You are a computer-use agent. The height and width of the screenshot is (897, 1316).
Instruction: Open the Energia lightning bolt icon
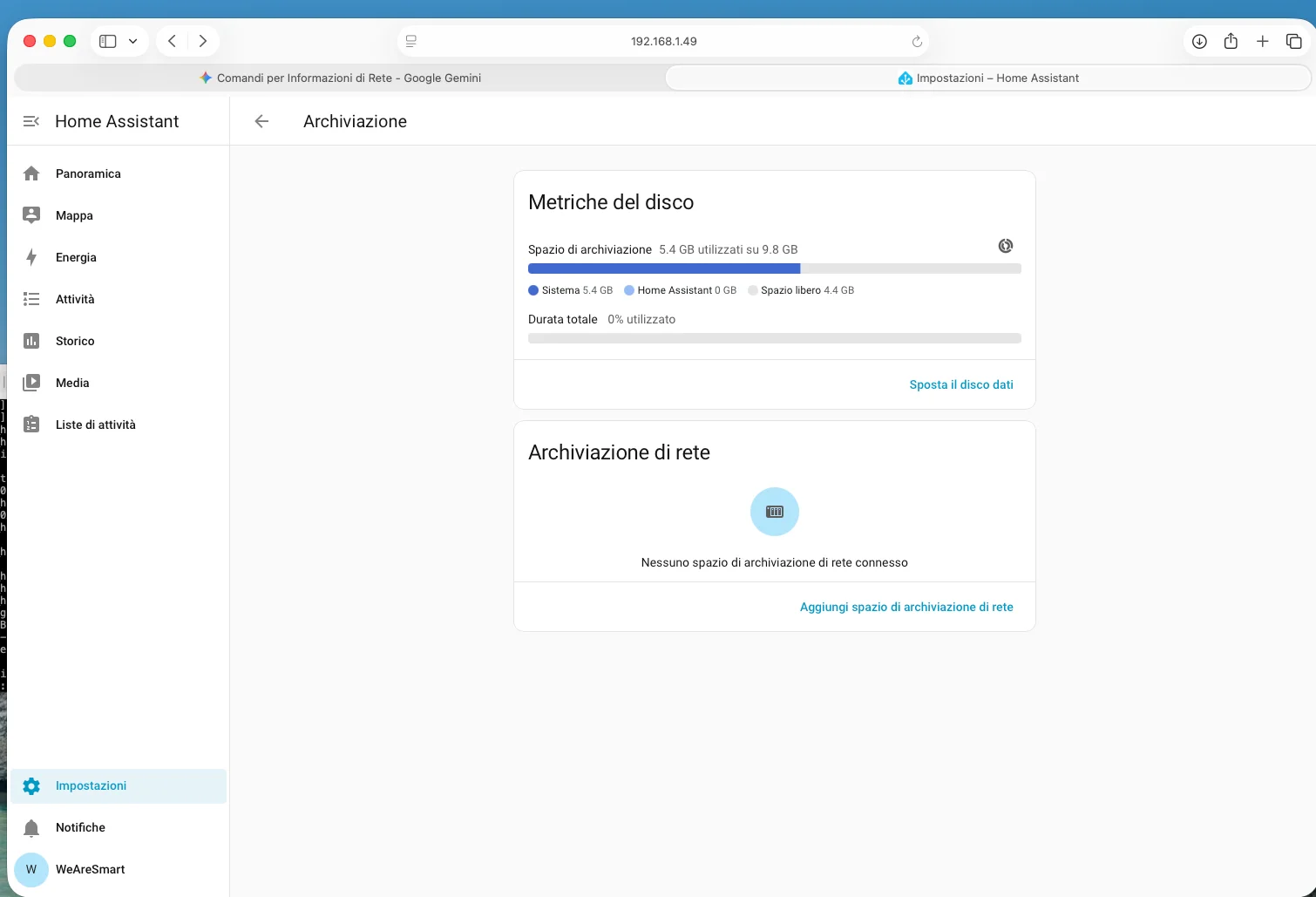[31, 257]
